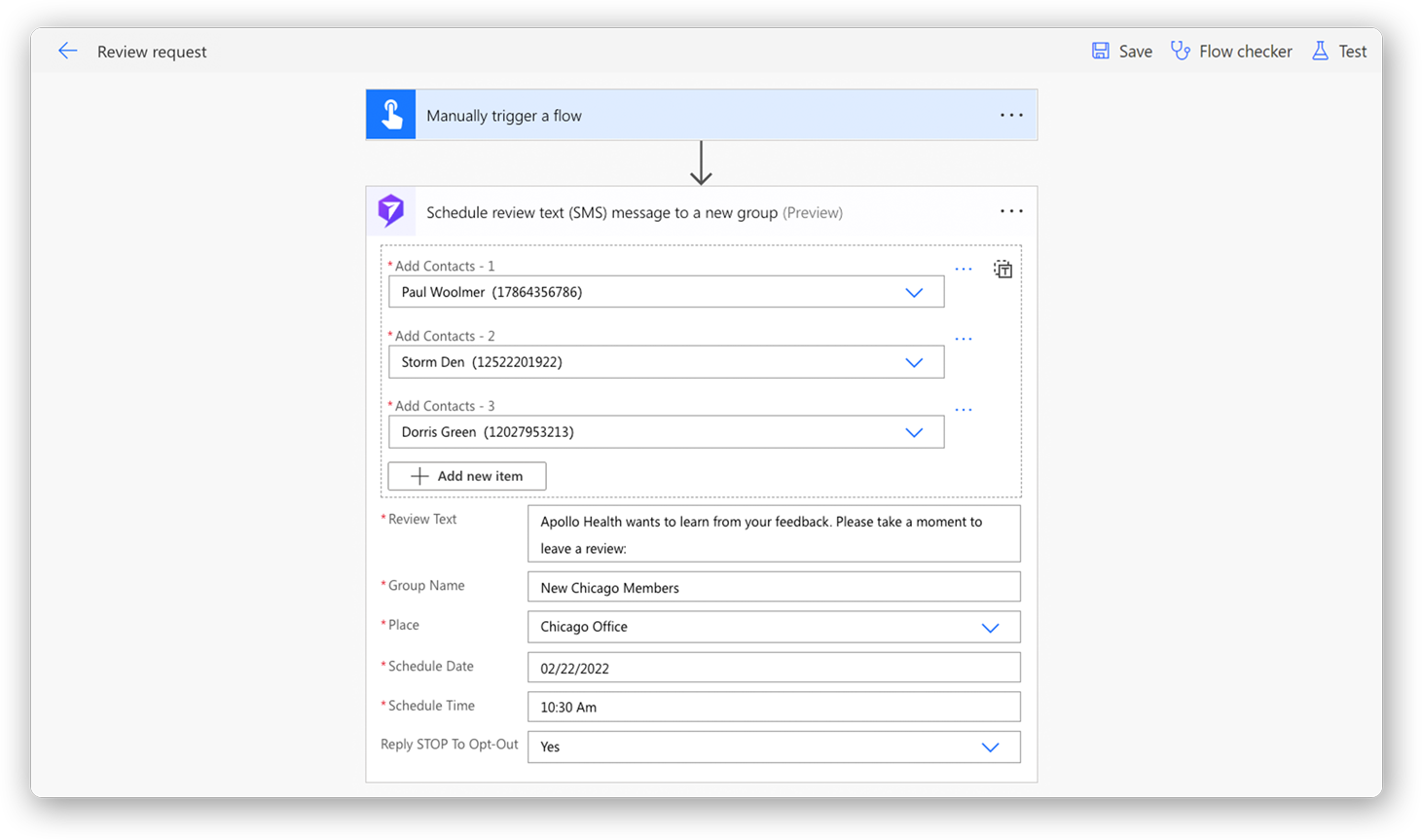This screenshot has height=840, width=1422.
Task: Expand the Dorris Green contact dropdown
Action: click(x=914, y=432)
